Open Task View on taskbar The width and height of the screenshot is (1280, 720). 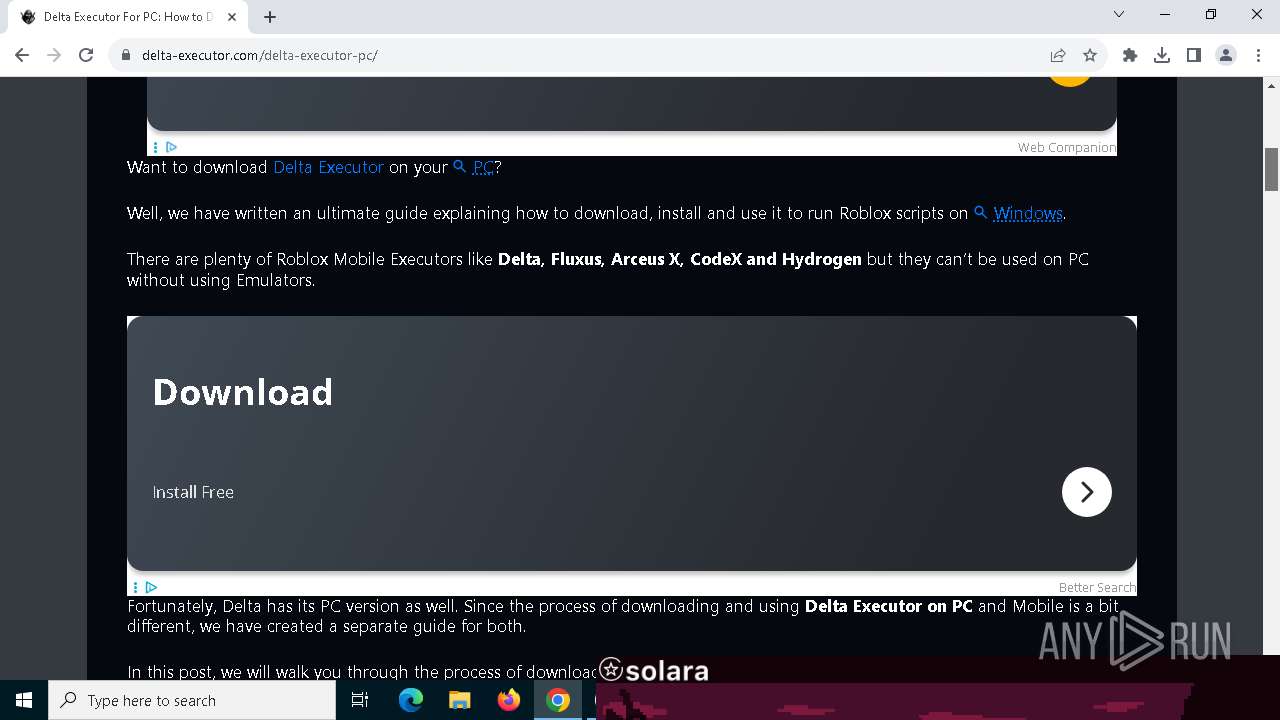click(x=360, y=700)
